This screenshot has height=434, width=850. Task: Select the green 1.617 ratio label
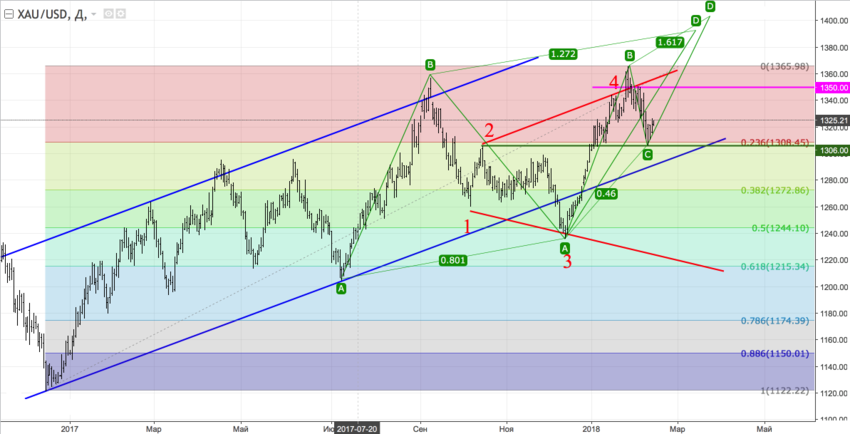pyautogui.click(x=670, y=42)
